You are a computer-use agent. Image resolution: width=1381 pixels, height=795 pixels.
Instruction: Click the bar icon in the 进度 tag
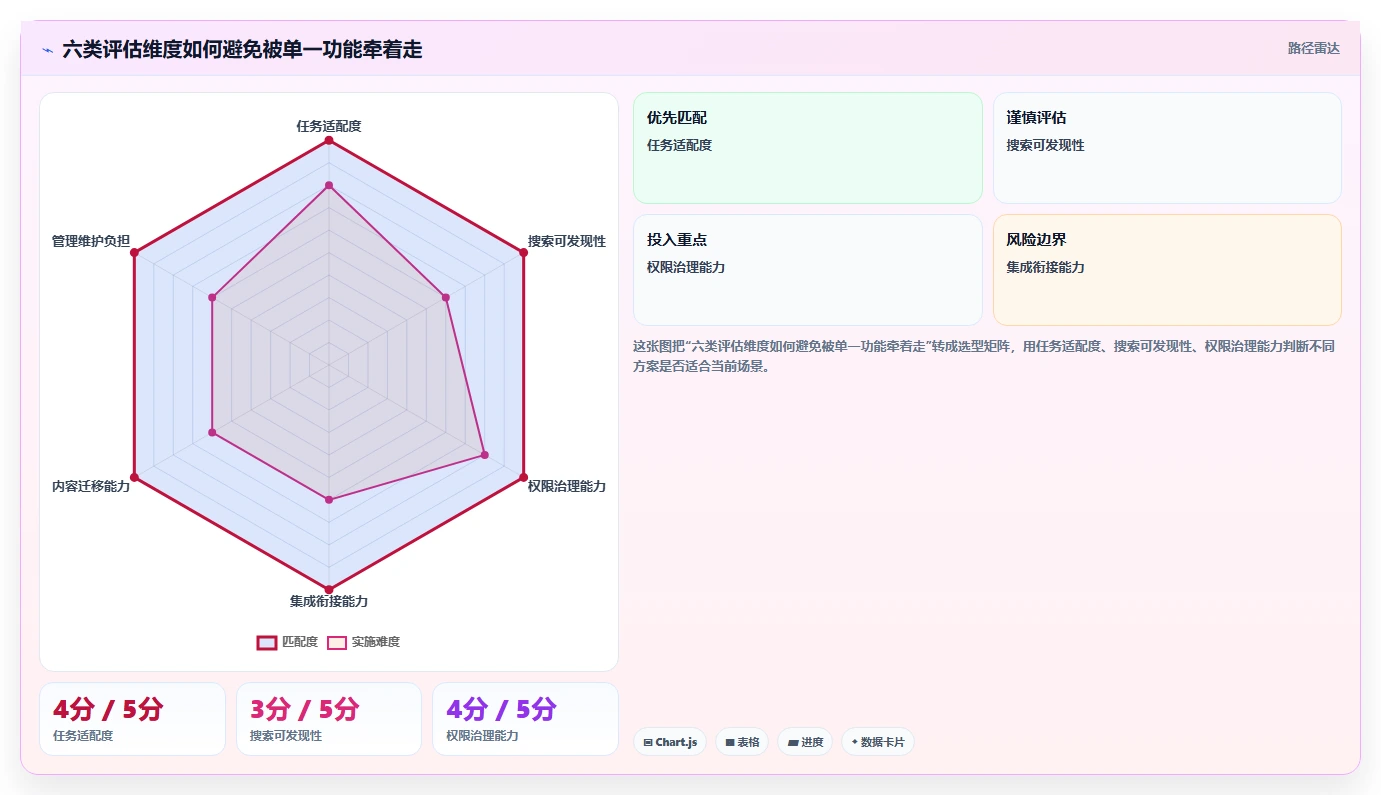tap(792, 743)
